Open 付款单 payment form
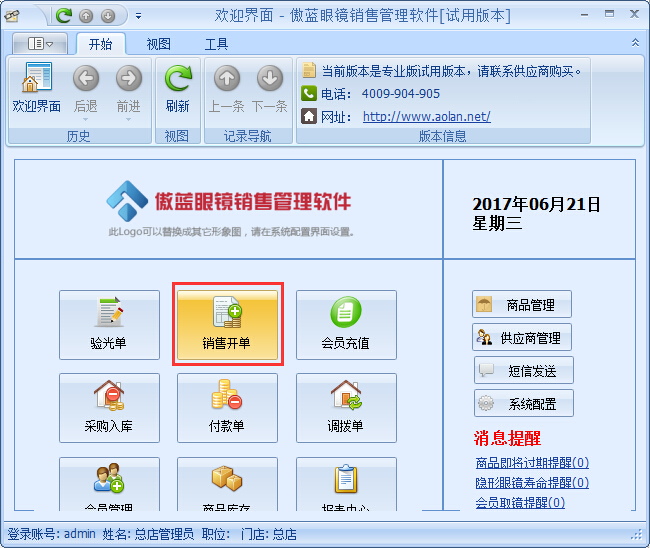This screenshot has width=650, height=548. (227, 408)
